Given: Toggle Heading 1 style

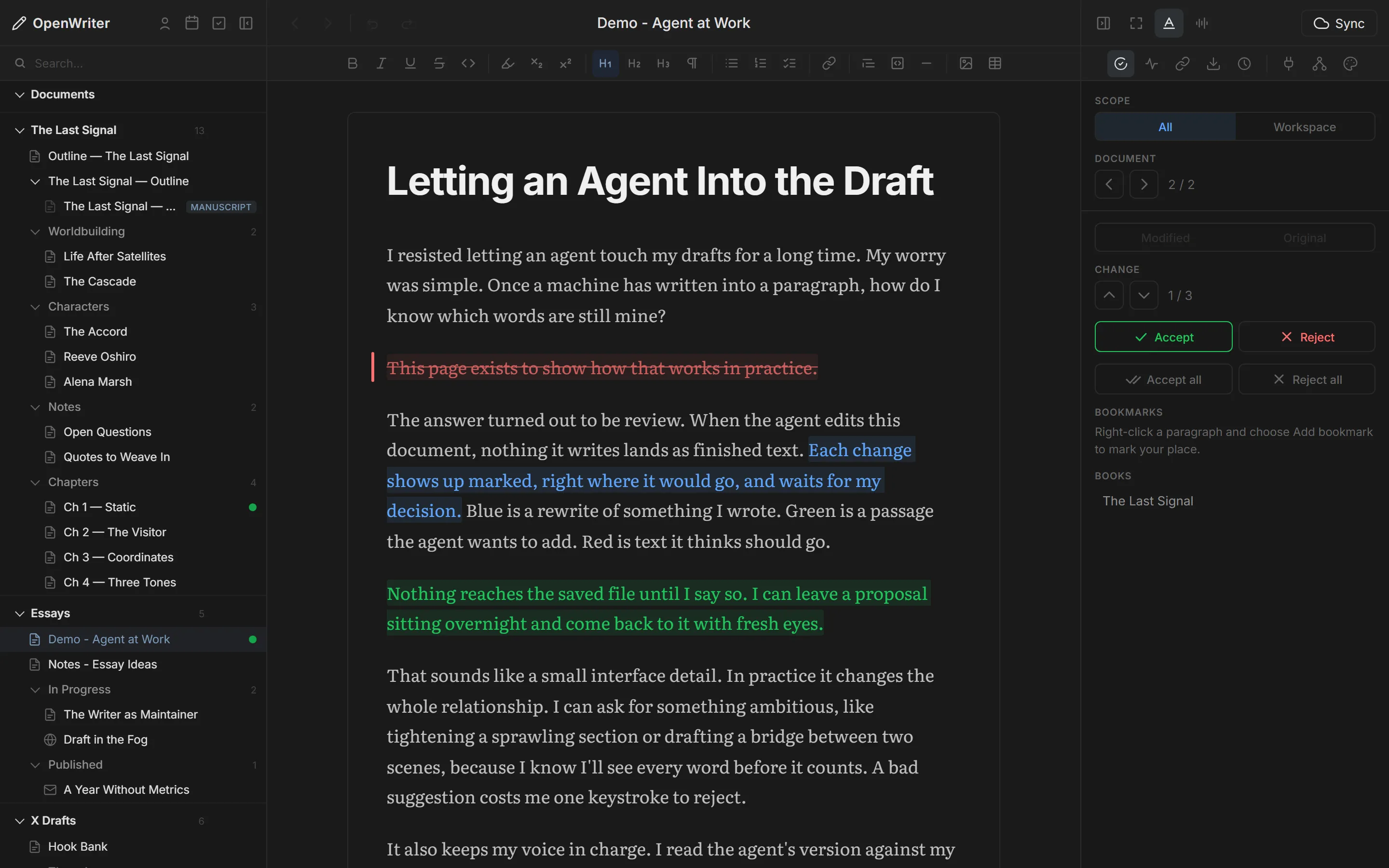Looking at the screenshot, I should click(x=605, y=63).
